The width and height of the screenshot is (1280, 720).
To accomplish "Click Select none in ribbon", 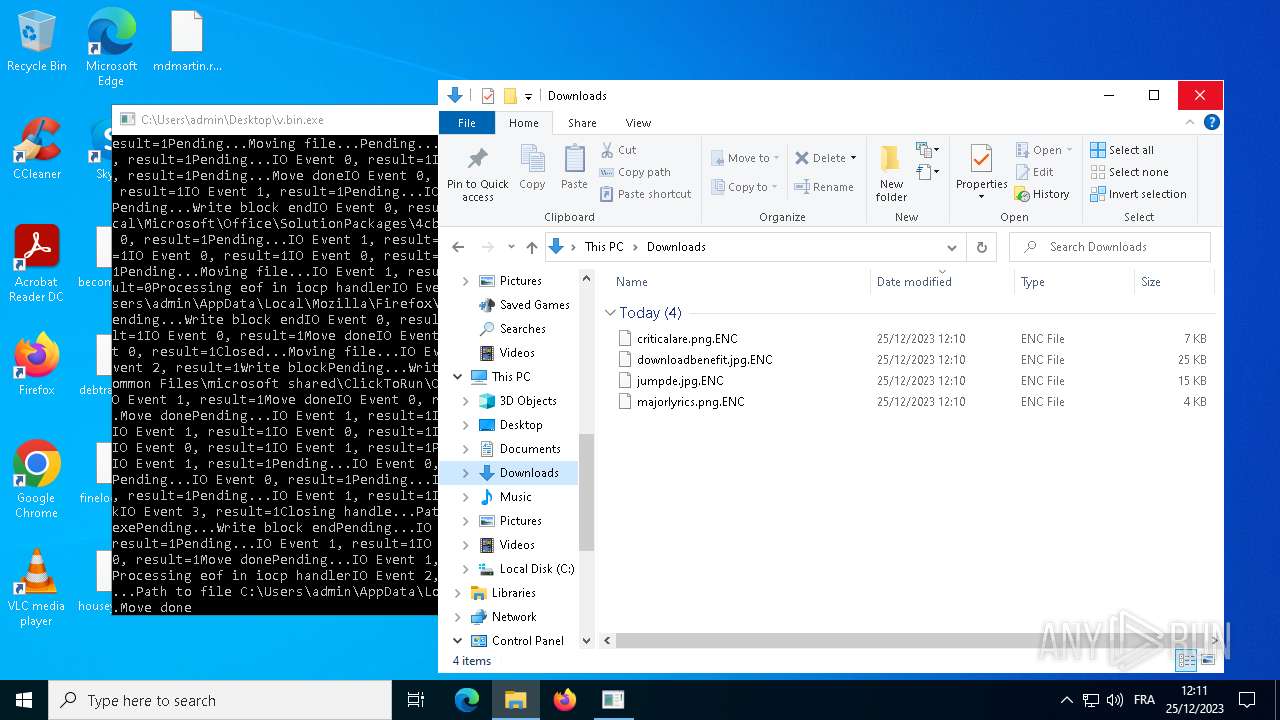I will 1129,172.
